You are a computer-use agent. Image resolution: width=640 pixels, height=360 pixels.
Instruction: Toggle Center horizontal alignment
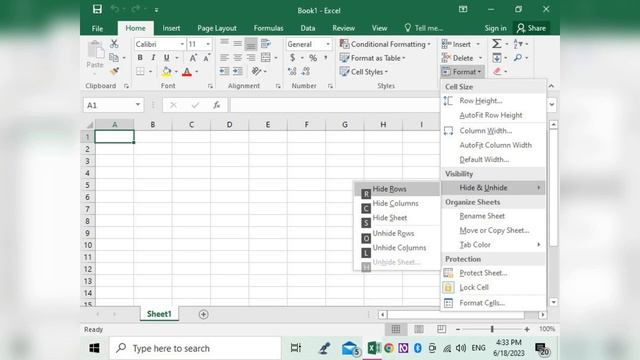pyautogui.click(x=238, y=58)
